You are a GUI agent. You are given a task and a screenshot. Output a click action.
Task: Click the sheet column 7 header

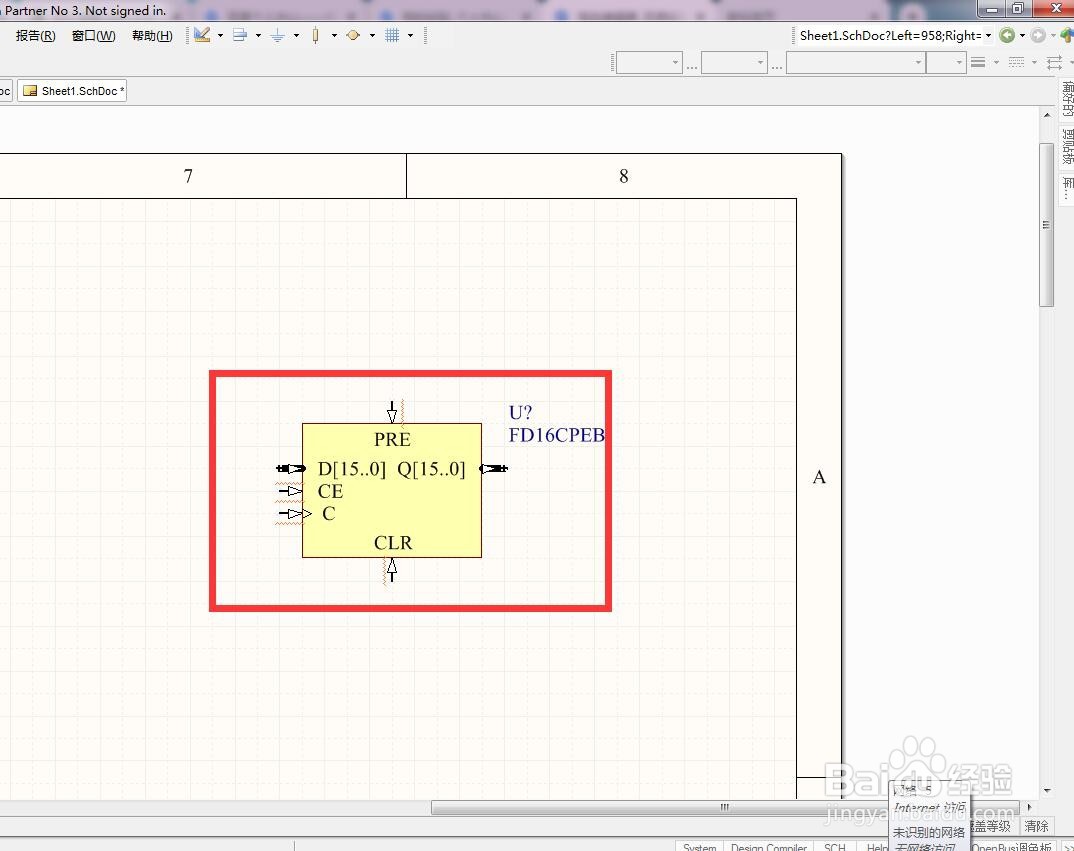pyautogui.click(x=188, y=176)
